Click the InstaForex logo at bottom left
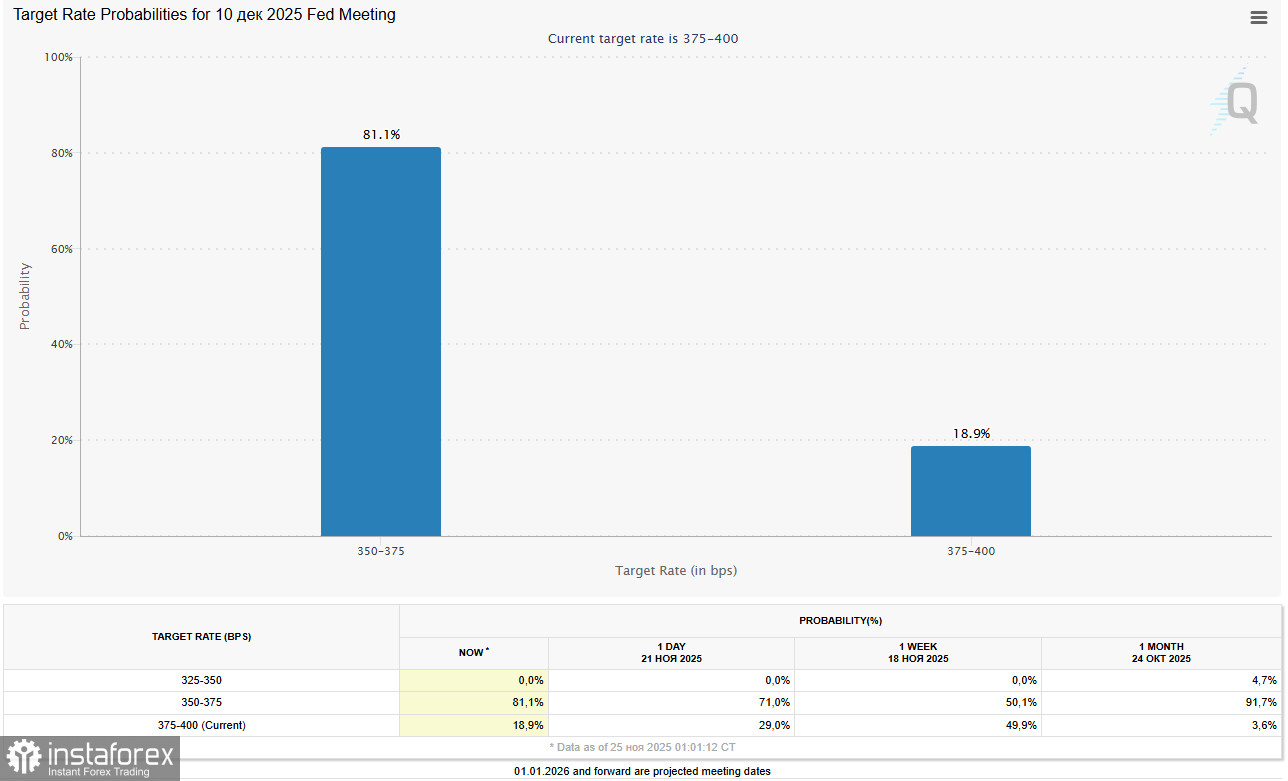This screenshot has height=781, width=1288. (x=90, y=758)
